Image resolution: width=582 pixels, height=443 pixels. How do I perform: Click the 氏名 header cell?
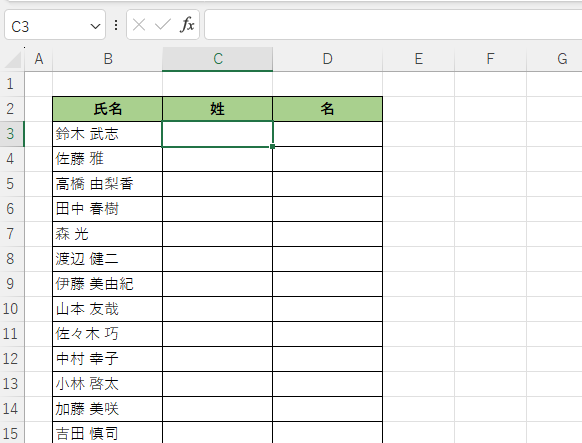click(108, 109)
